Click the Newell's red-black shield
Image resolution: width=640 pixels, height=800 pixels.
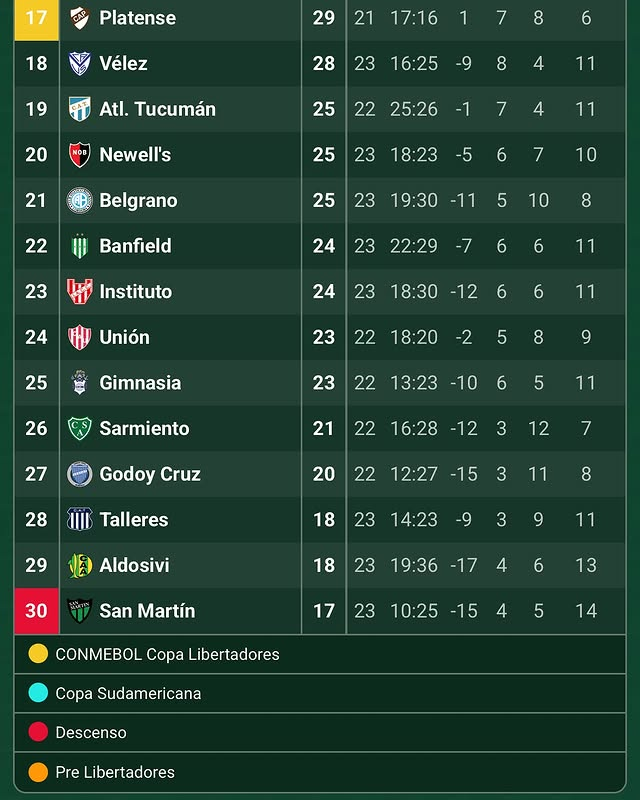coord(80,155)
